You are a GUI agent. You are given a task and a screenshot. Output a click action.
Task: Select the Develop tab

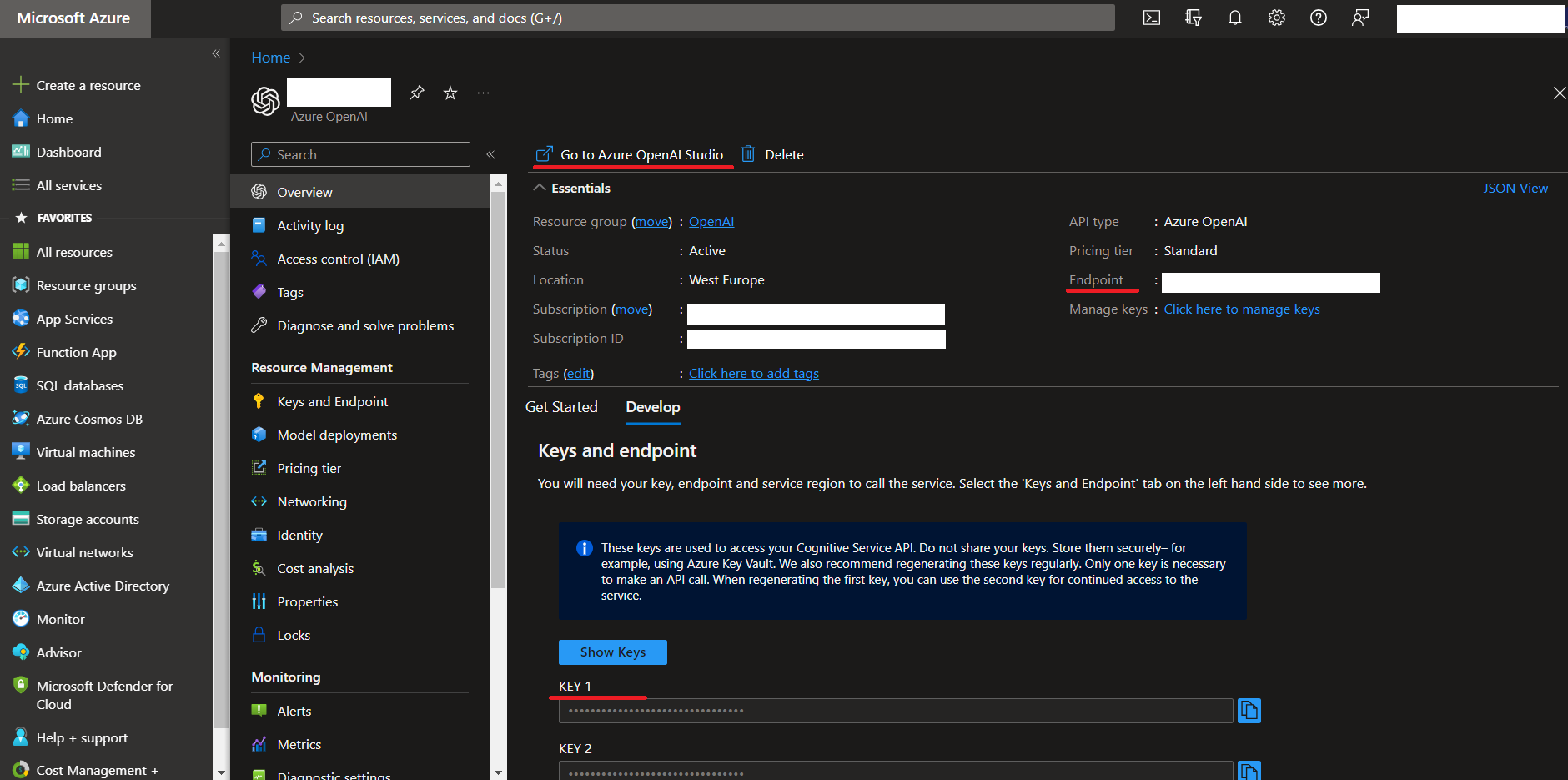coord(653,407)
